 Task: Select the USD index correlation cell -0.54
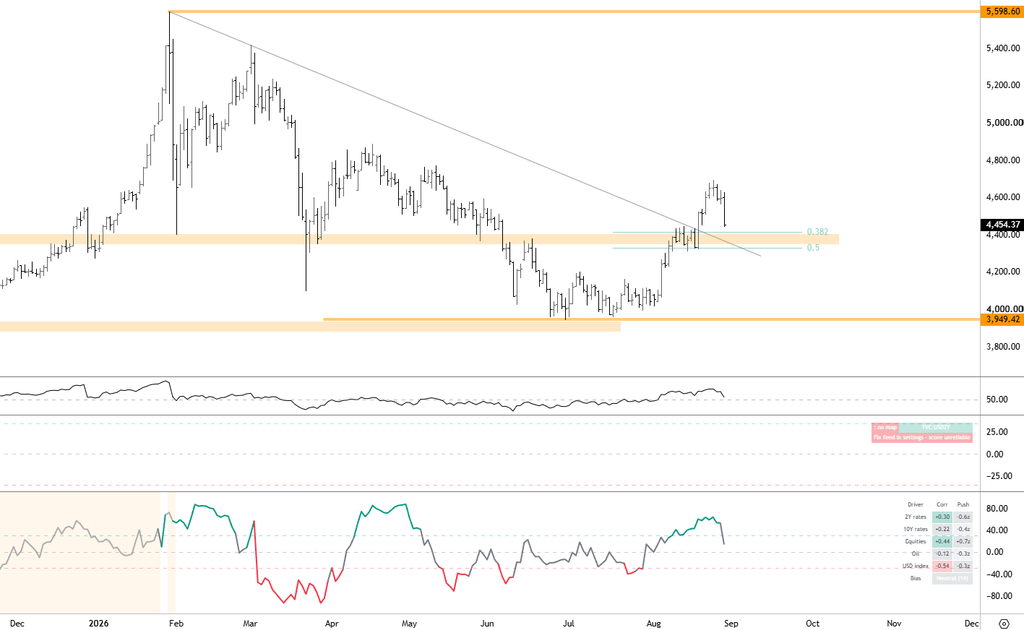pos(942,566)
